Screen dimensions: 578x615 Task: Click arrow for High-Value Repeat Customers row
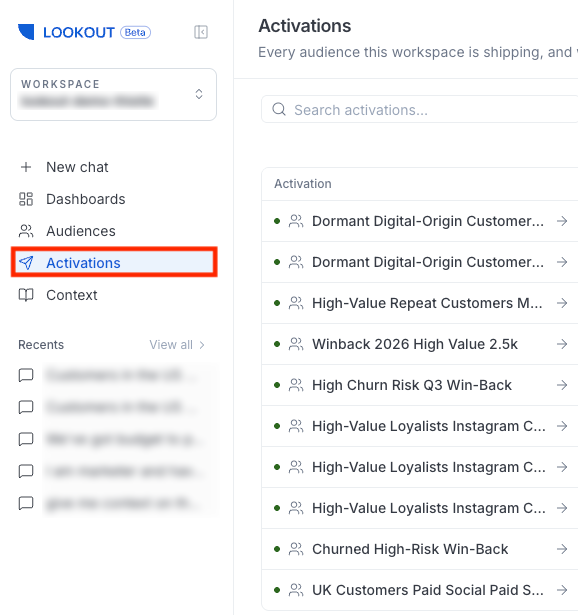[562, 303]
